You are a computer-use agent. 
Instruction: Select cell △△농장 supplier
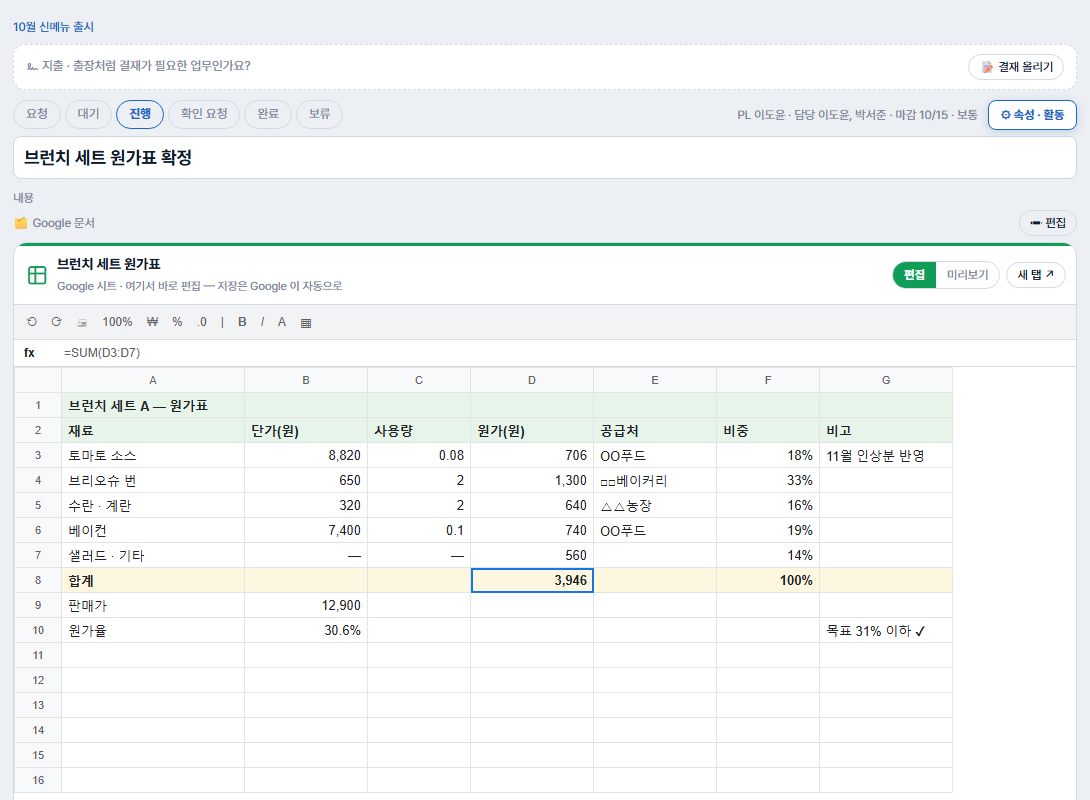click(x=655, y=505)
